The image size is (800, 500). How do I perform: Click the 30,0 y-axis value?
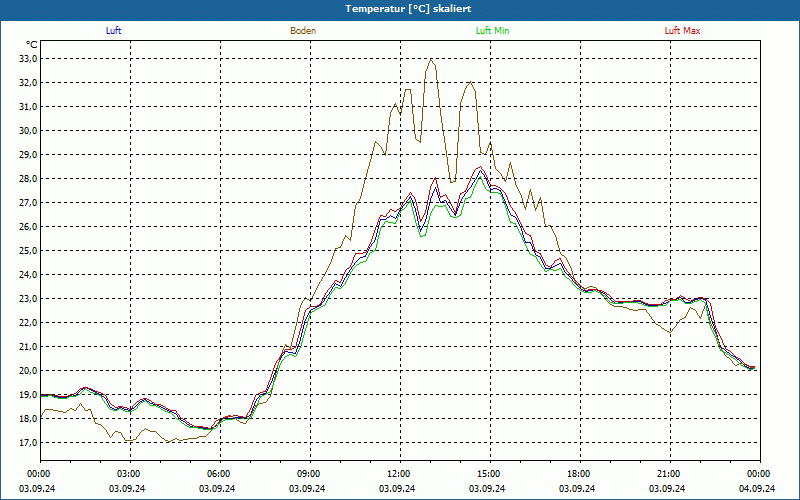click(29, 131)
